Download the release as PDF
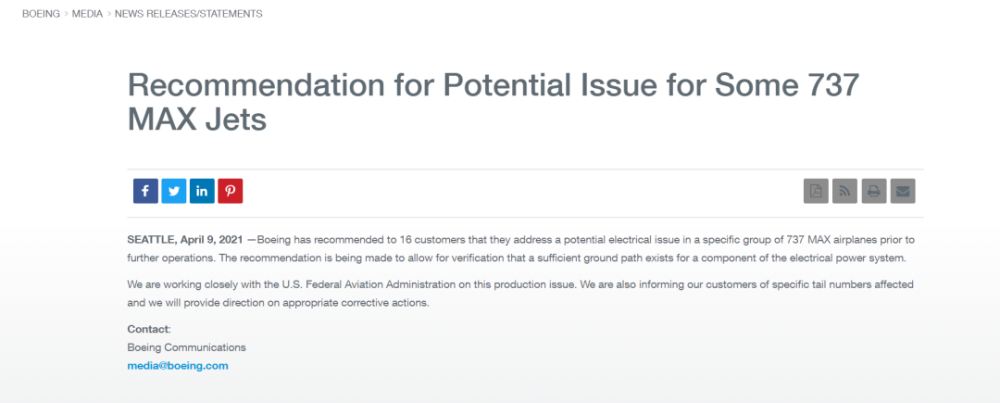The height and width of the screenshot is (403, 1000). click(816, 191)
